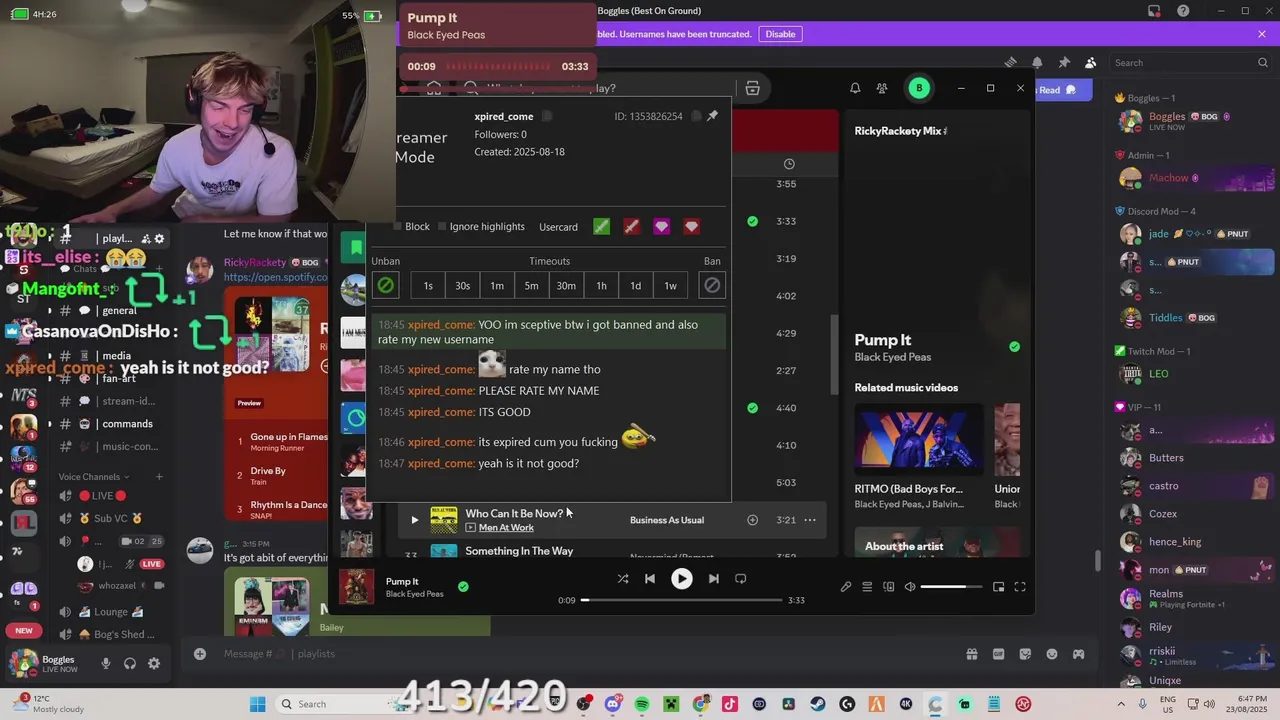Open About the artist card
The width and height of the screenshot is (1280, 720).
point(937,543)
